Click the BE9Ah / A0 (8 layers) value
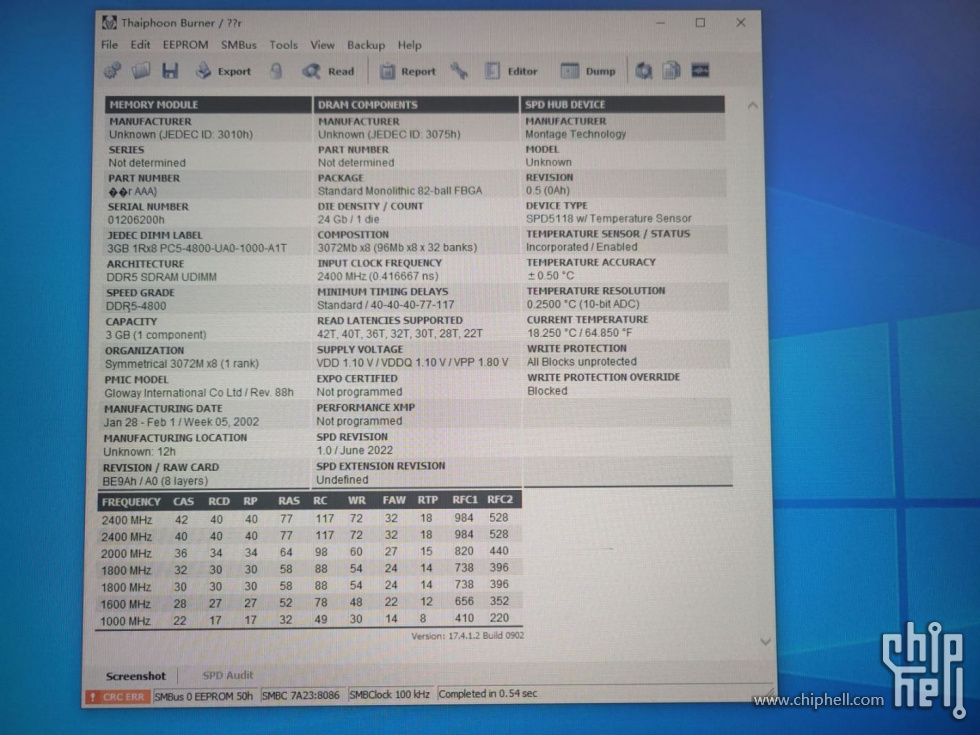 click(155, 481)
